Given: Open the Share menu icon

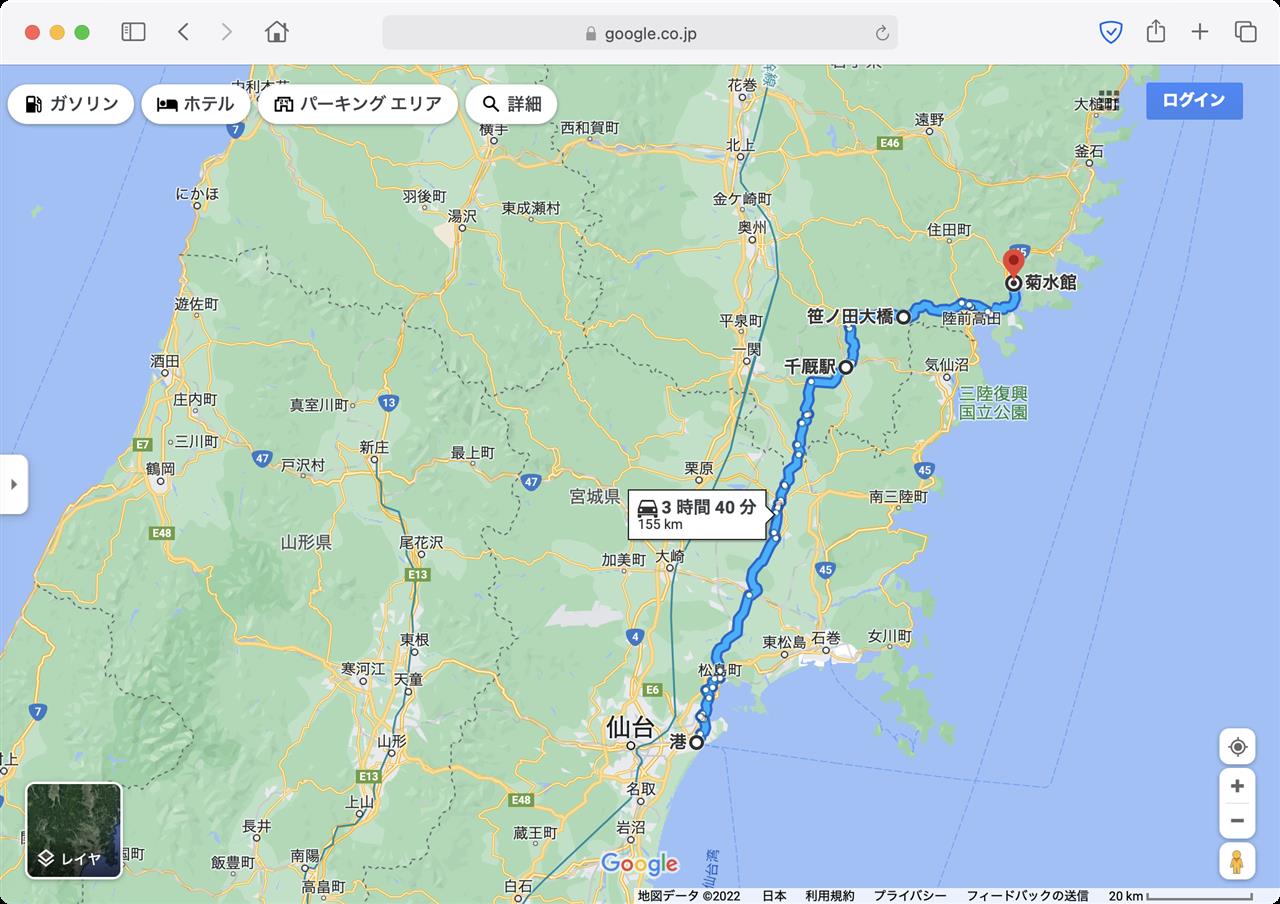Looking at the screenshot, I should coord(1156,31).
